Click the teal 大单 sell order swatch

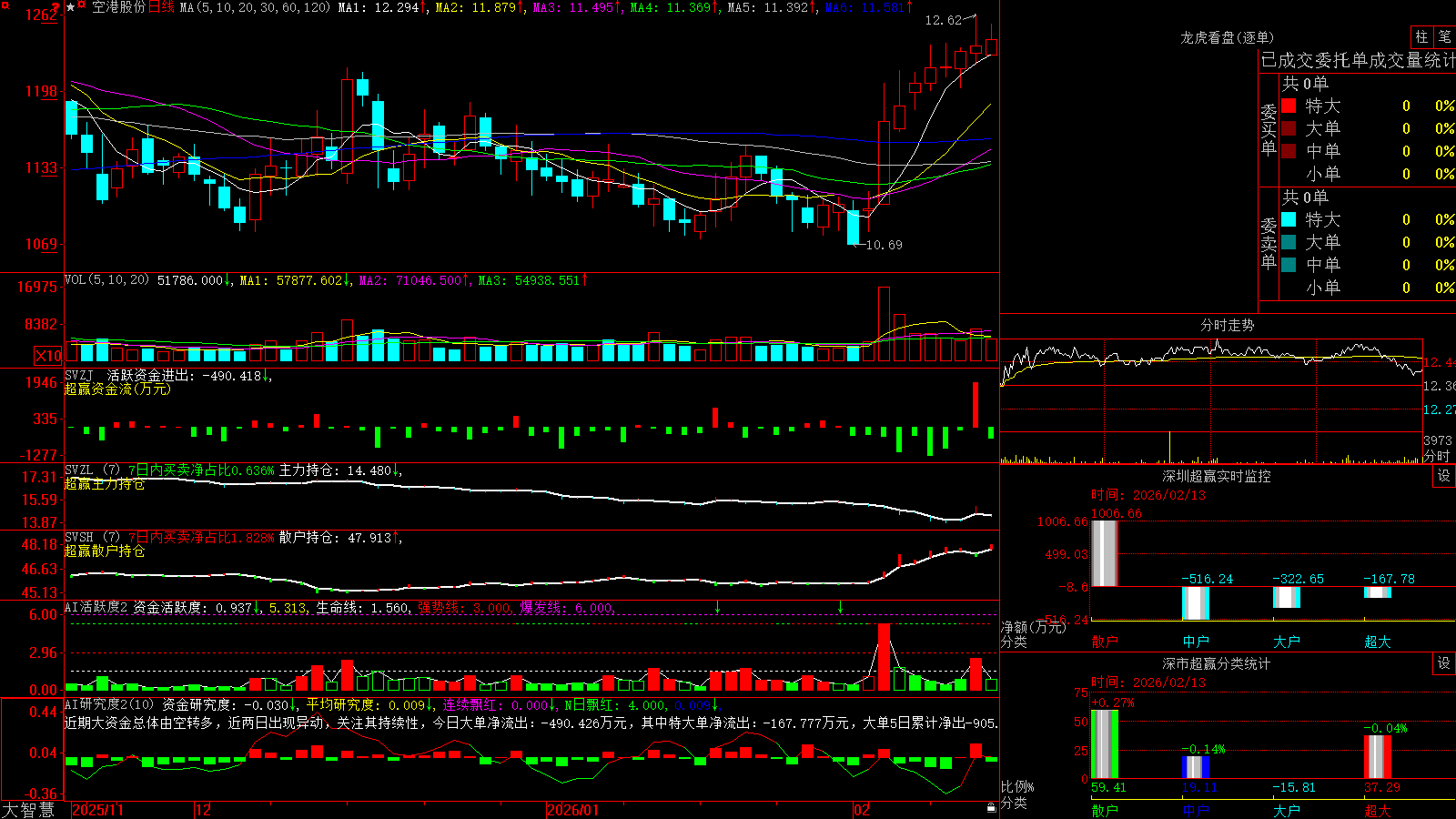click(x=1289, y=242)
